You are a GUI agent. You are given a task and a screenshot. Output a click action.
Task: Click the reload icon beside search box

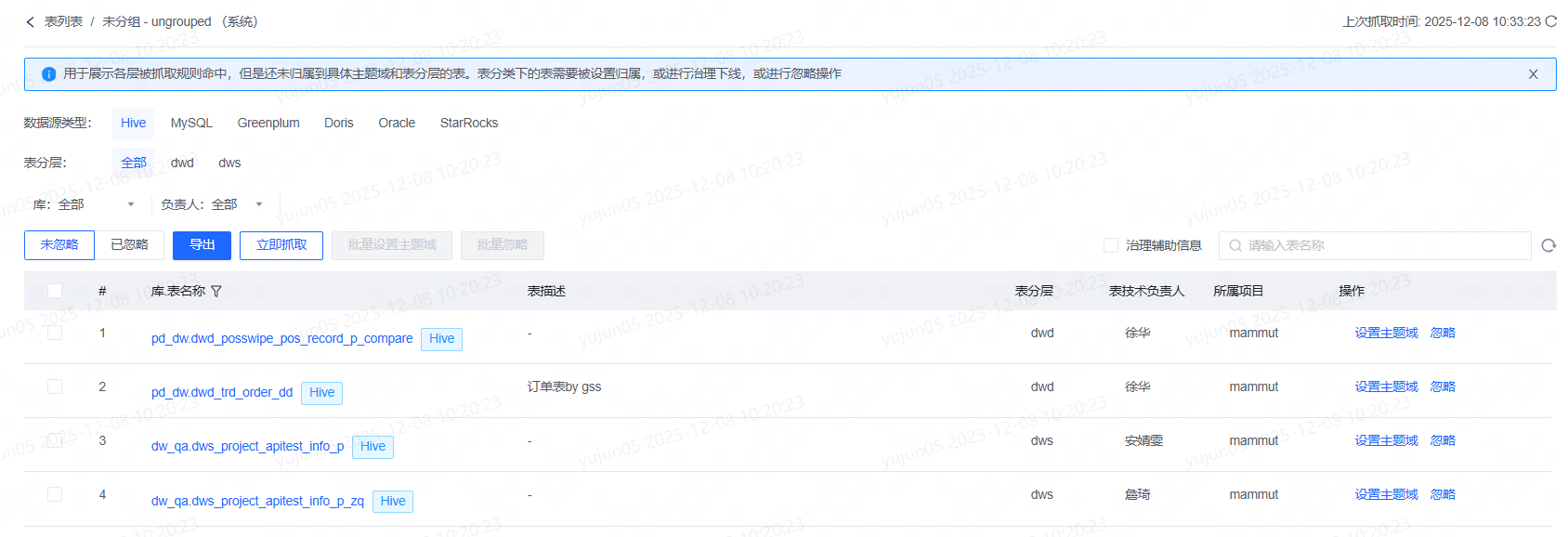click(x=1548, y=246)
